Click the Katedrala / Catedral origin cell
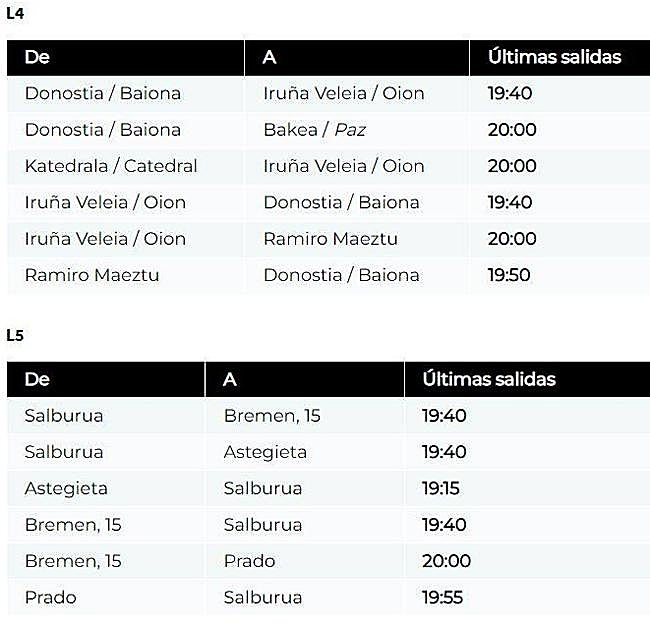This screenshot has height=625, width=650. pyautogui.click(x=111, y=166)
